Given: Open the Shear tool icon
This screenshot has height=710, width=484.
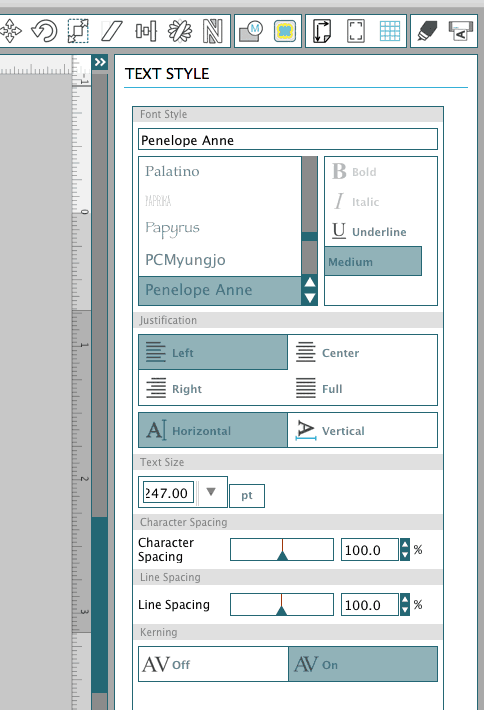Looking at the screenshot, I should (111, 31).
